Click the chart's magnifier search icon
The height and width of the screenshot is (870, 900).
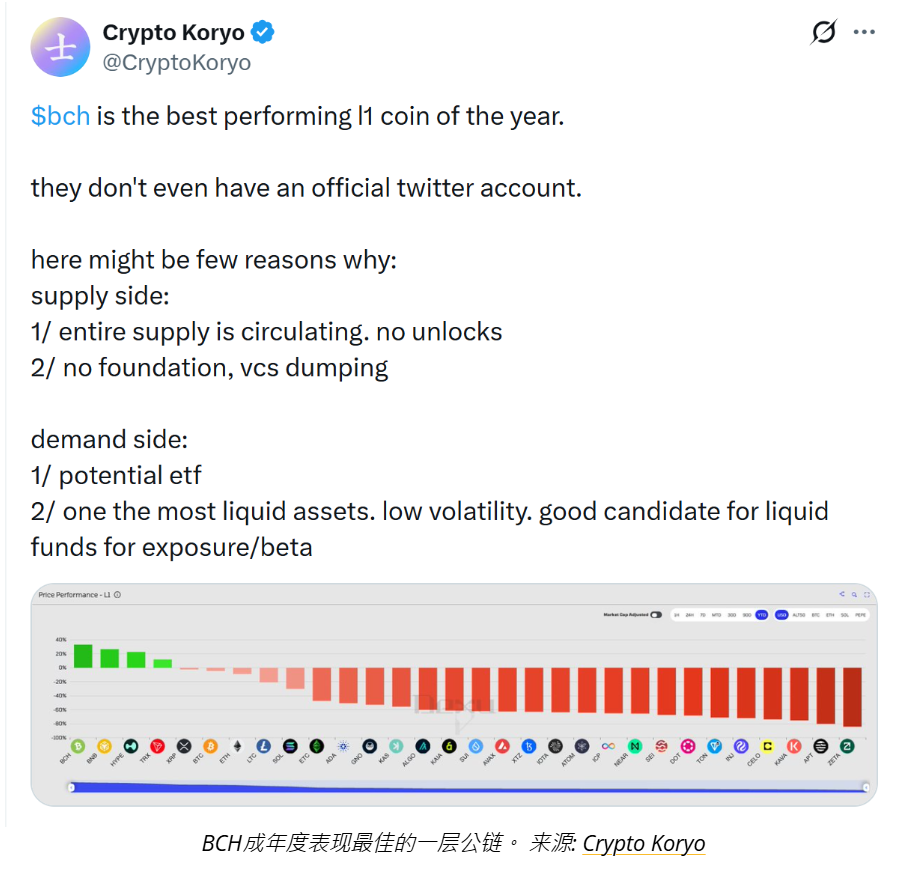854,594
